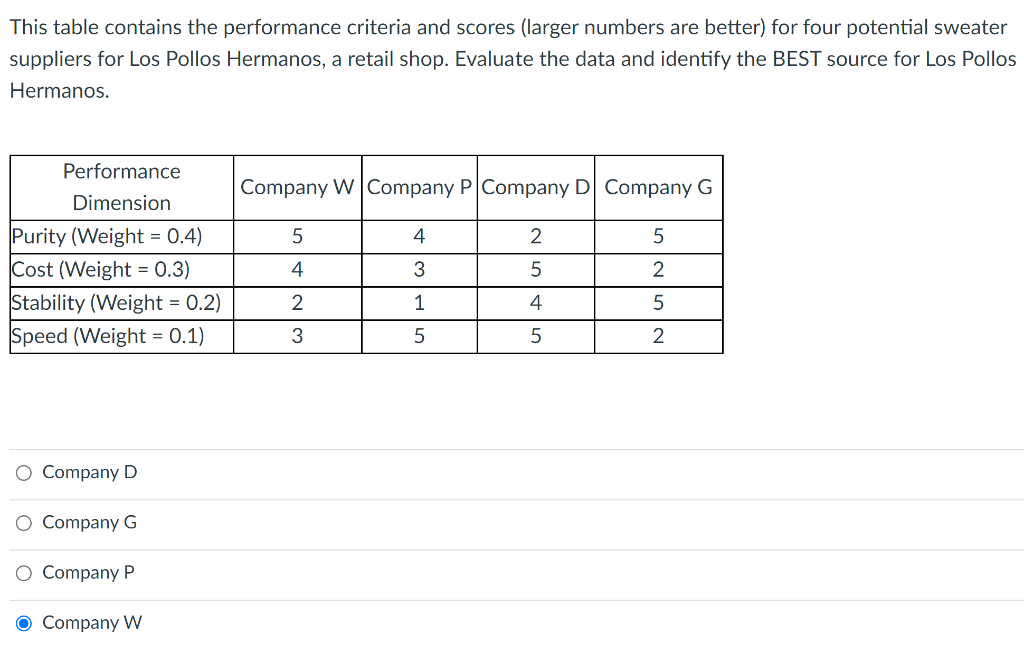The image size is (1024, 653).
Task: Select the Company W radio button
Action: tap(23, 622)
